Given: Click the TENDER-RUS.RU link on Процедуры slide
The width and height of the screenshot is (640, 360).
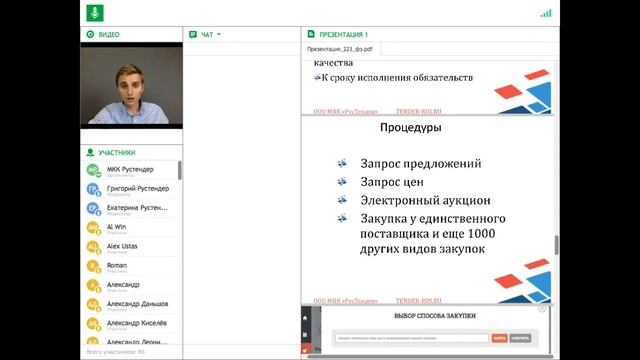Looking at the screenshot, I should tap(418, 301).
